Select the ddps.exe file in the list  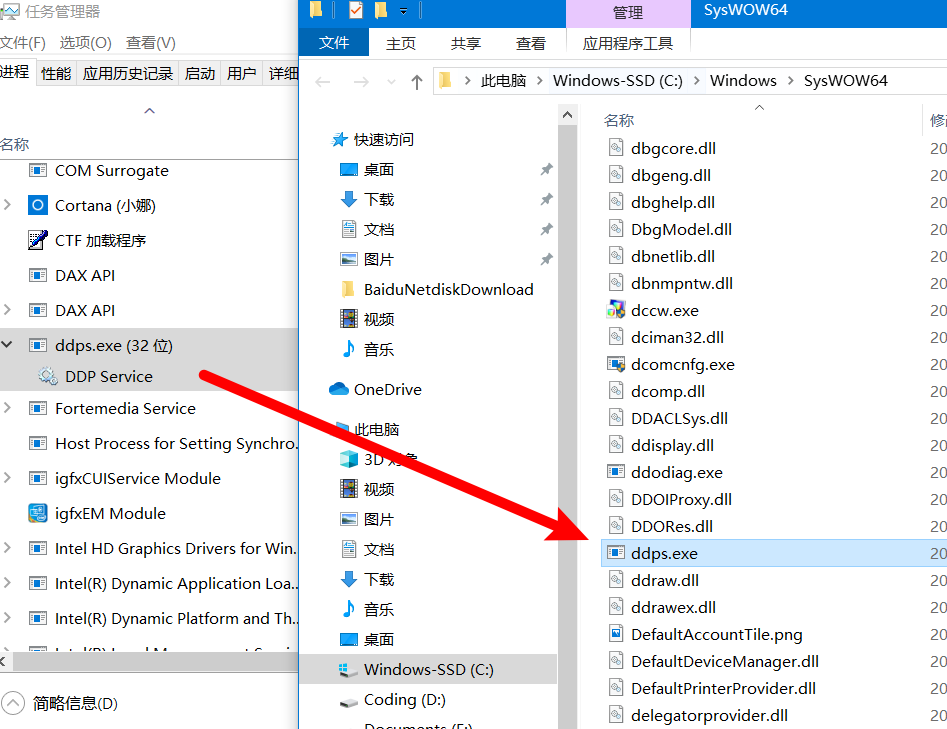click(x=774, y=553)
